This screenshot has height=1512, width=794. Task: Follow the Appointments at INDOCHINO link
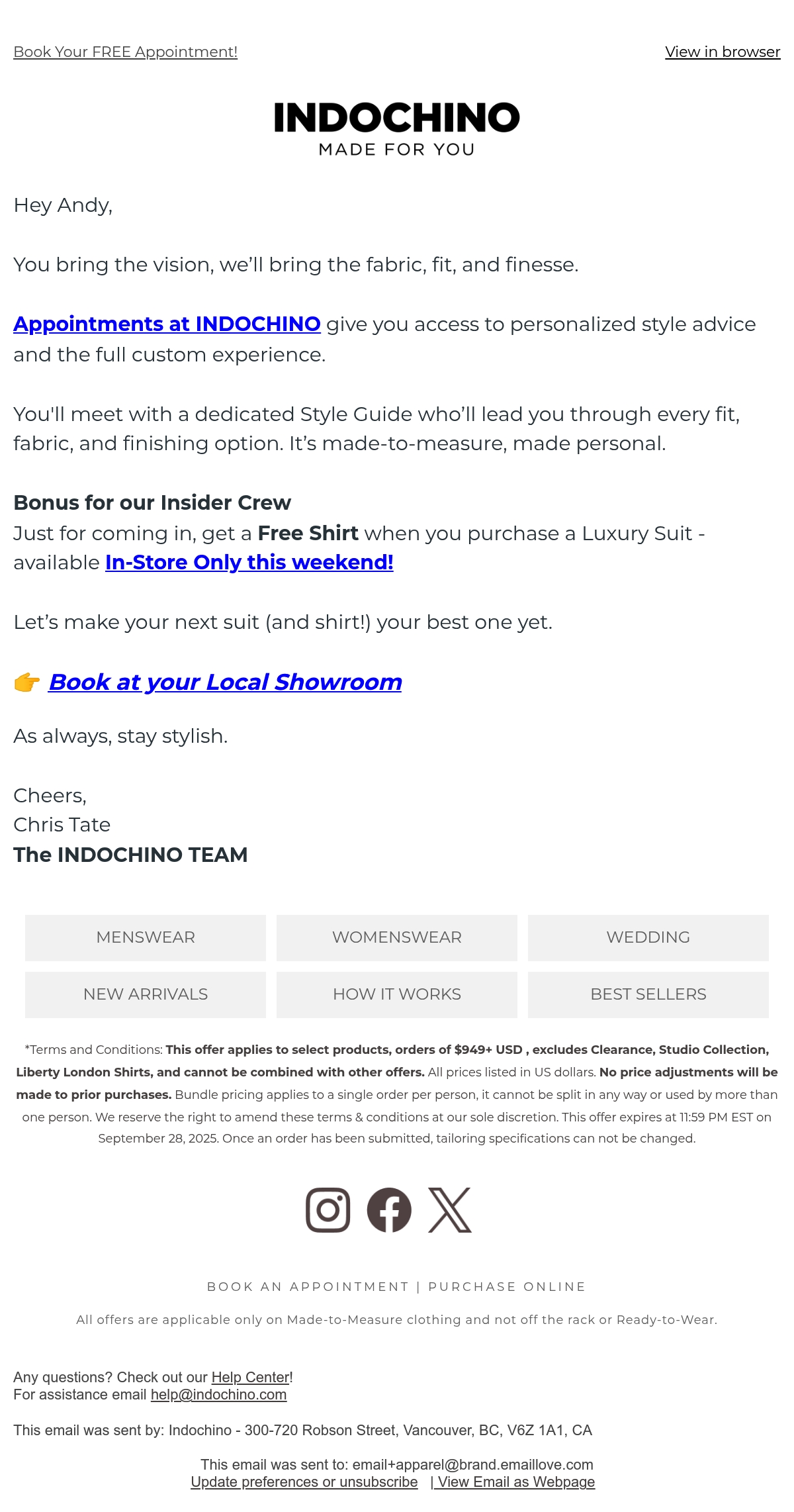(167, 324)
